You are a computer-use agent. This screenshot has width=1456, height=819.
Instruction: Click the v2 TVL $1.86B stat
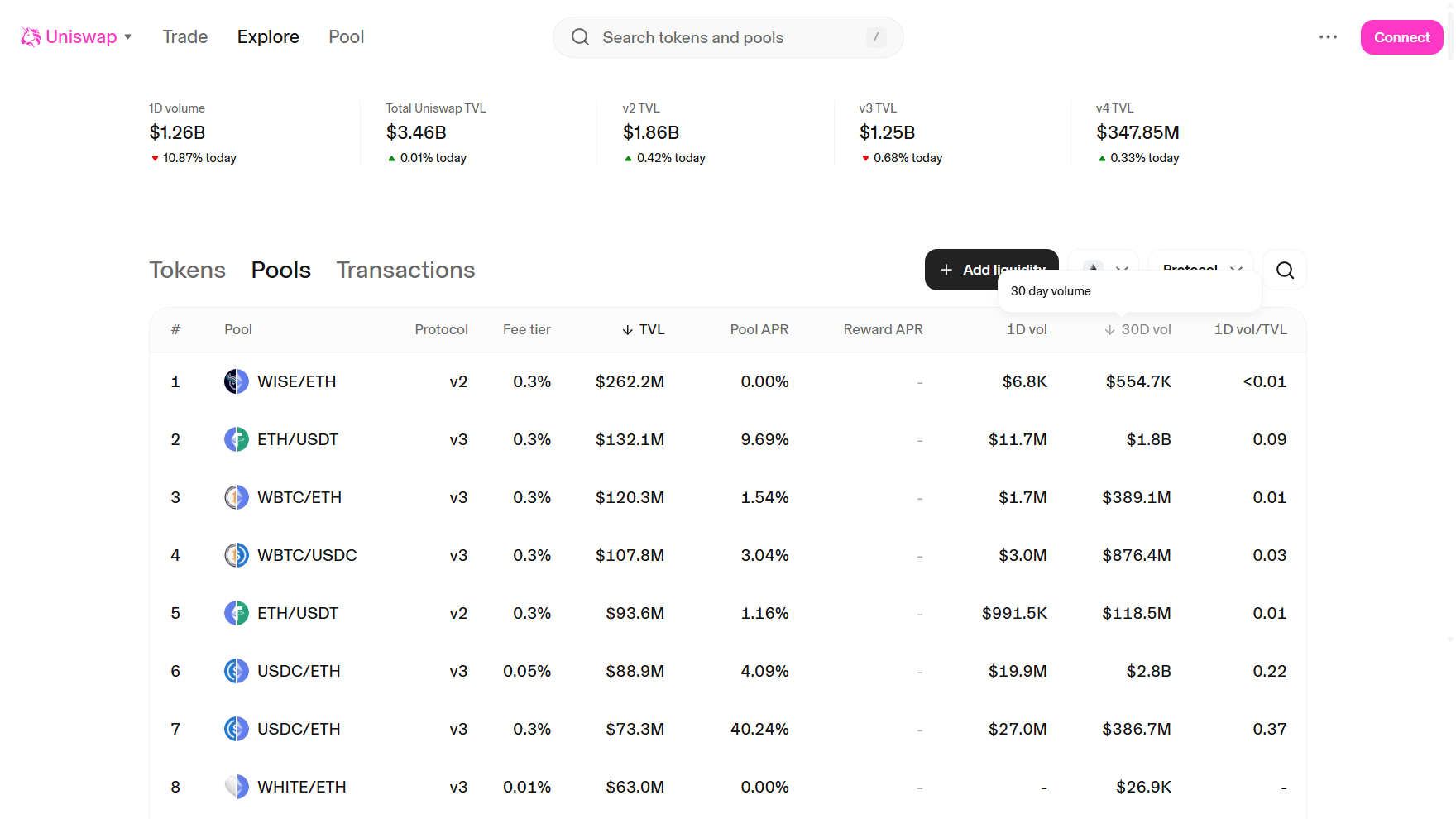pyautogui.click(x=651, y=132)
